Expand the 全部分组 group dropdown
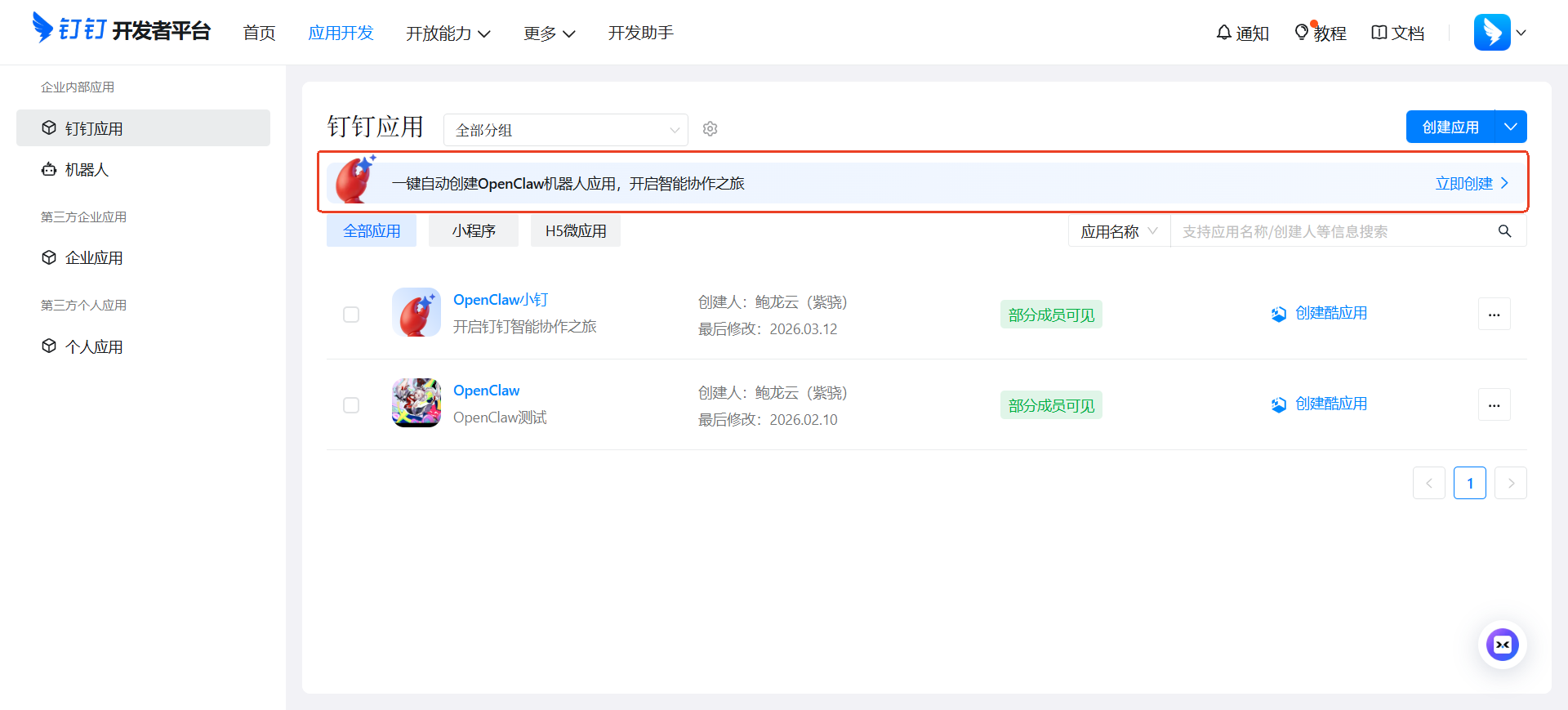 [x=565, y=130]
